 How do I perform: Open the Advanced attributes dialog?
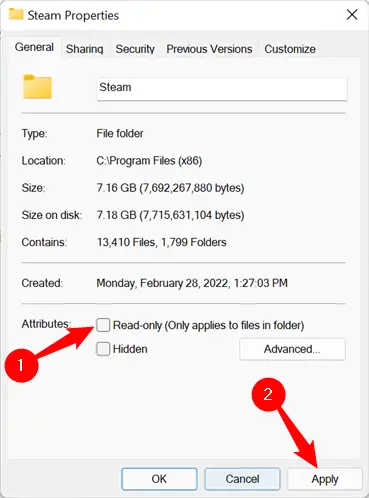[x=292, y=349]
